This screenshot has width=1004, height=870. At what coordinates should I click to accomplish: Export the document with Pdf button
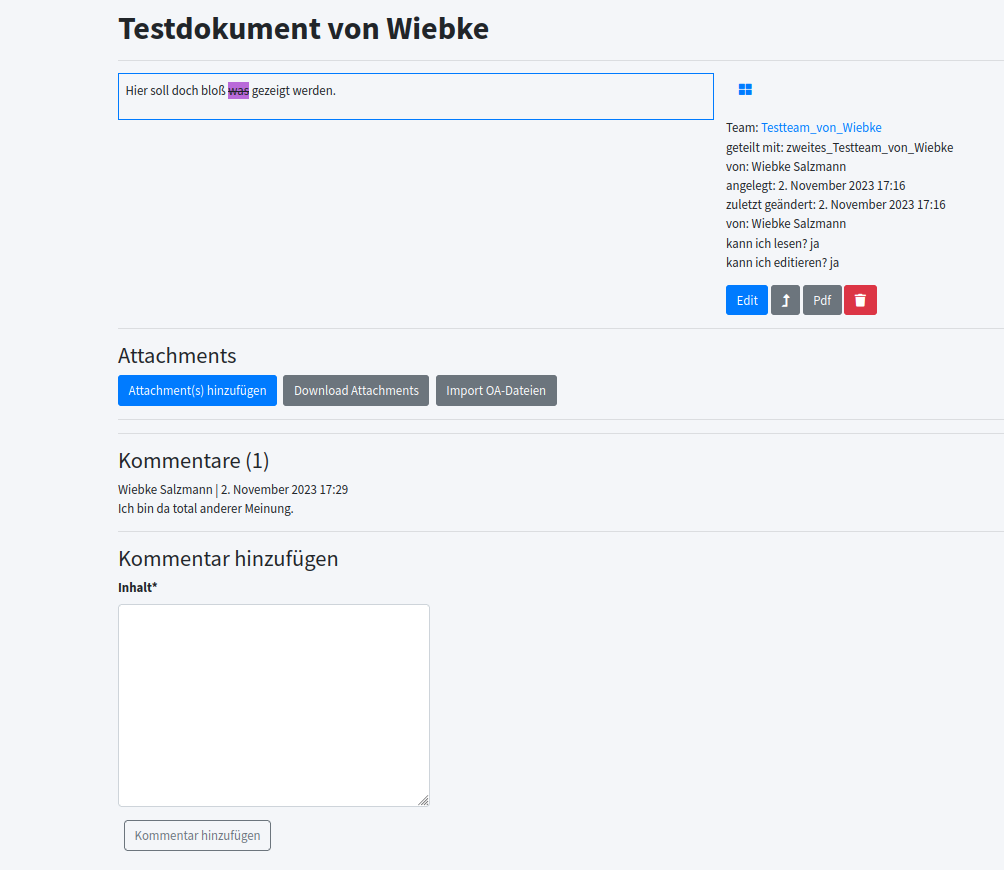(x=822, y=300)
